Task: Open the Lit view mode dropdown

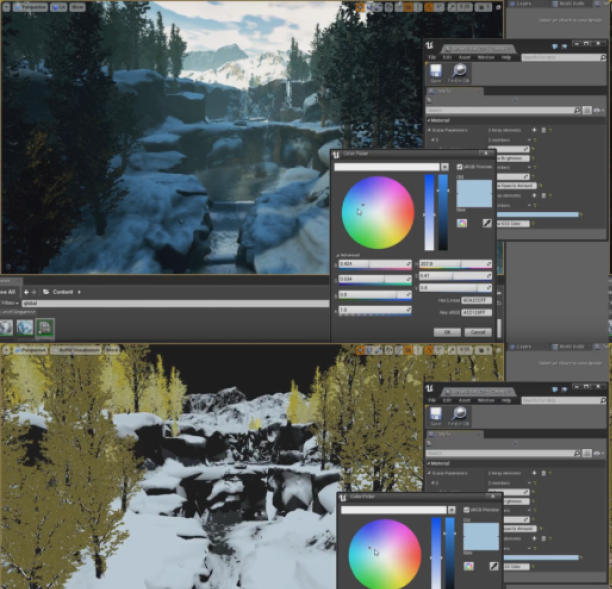Action: [59, 7]
